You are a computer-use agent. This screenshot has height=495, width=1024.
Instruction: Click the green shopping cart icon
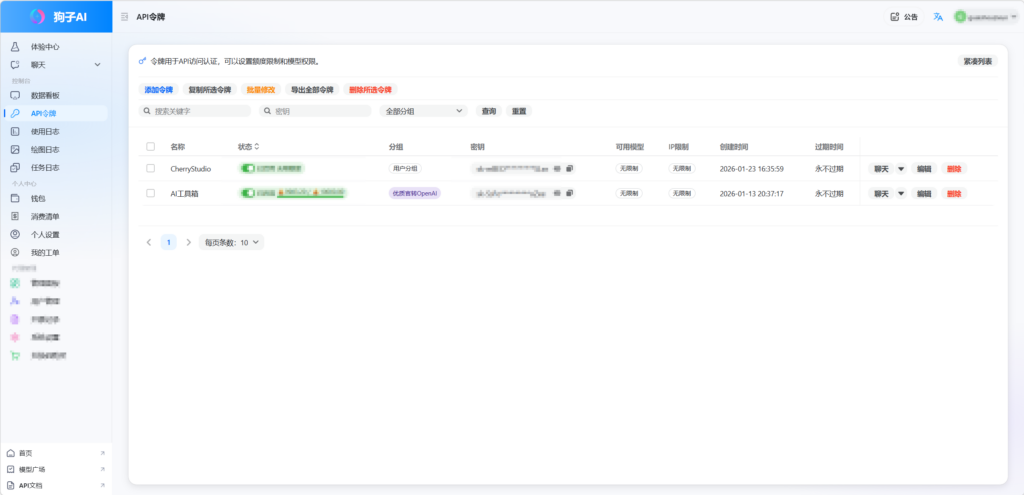coord(15,355)
